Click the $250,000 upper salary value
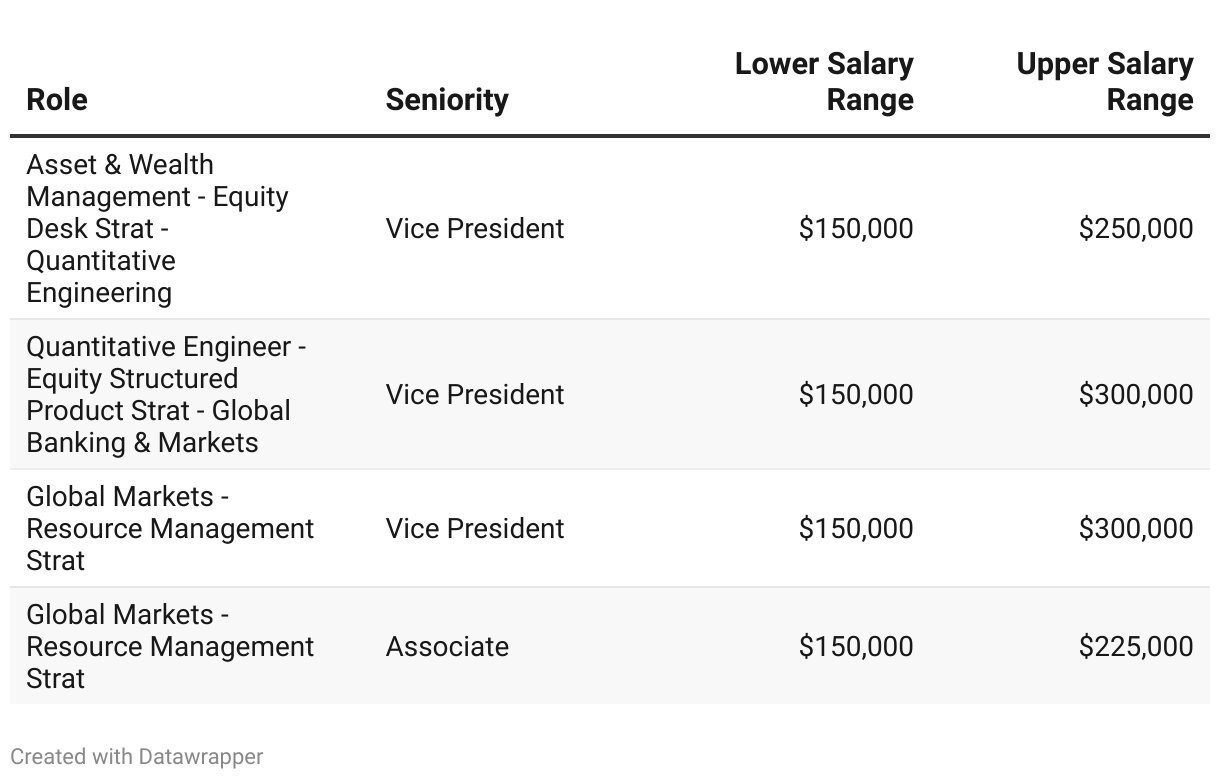 1135,228
